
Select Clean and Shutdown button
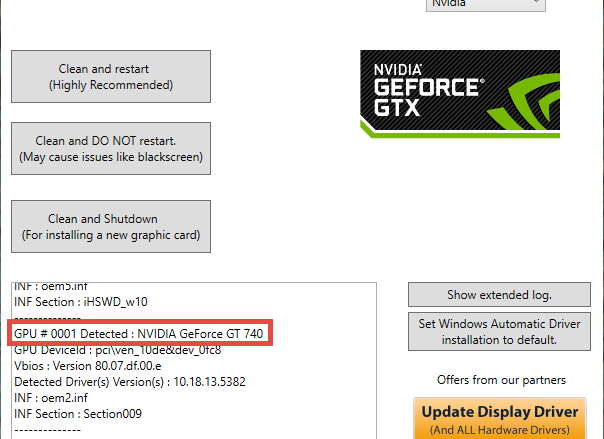111,226
